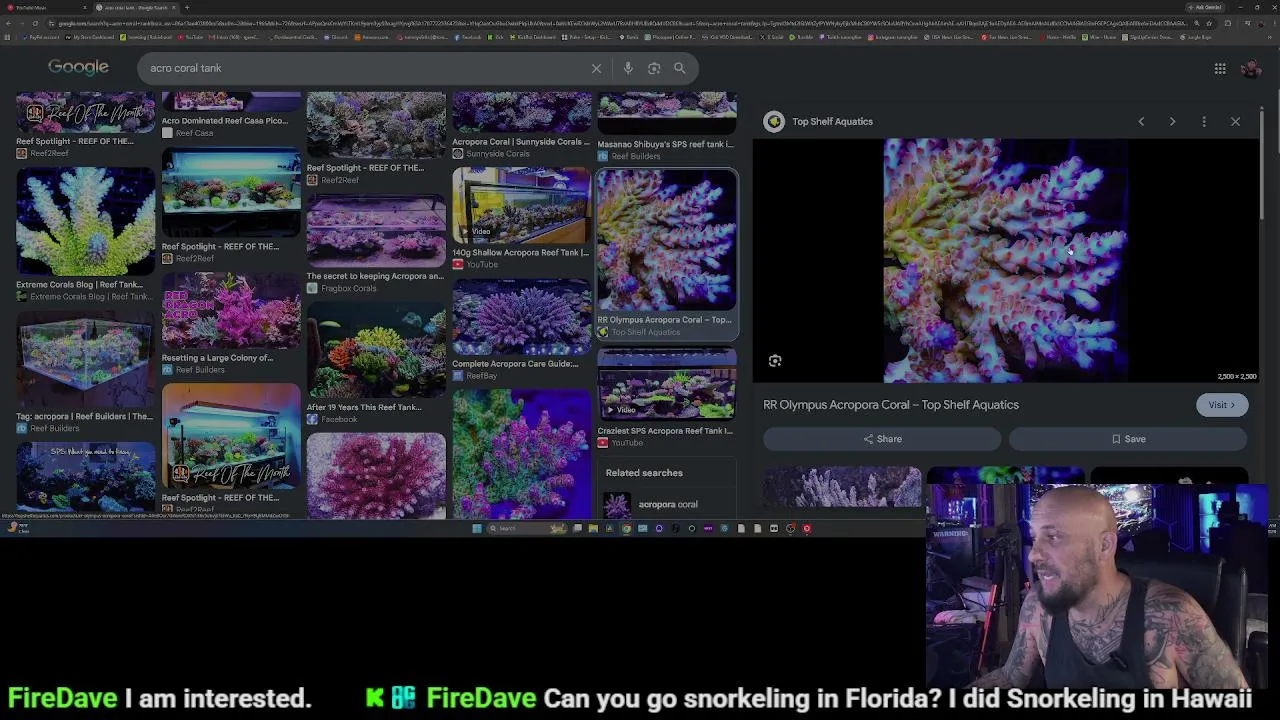
Task: Show previous image in preview panel
Action: pyautogui.click(x=1141, y=121)
